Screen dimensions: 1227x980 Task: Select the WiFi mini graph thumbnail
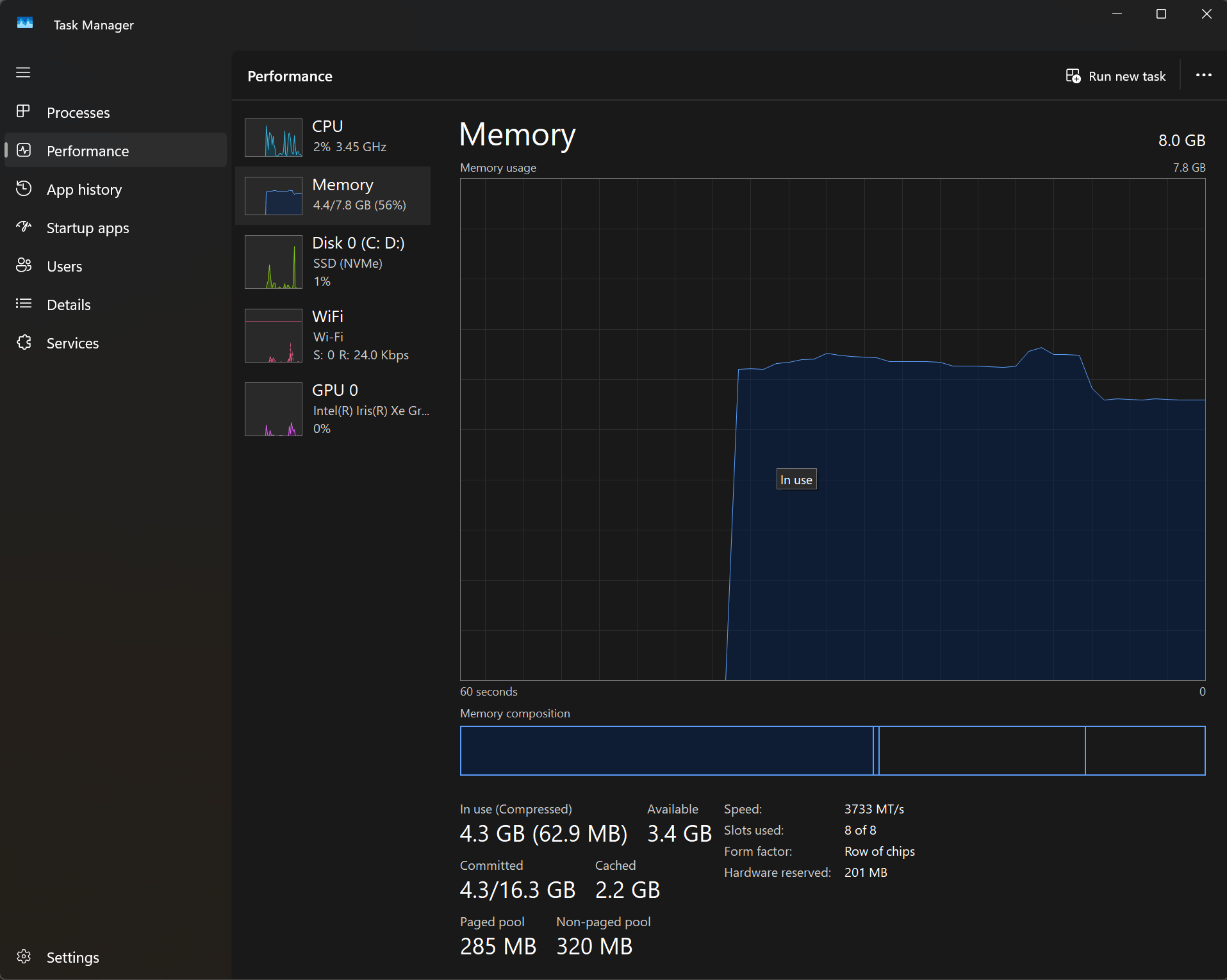[x=274, y=336]
